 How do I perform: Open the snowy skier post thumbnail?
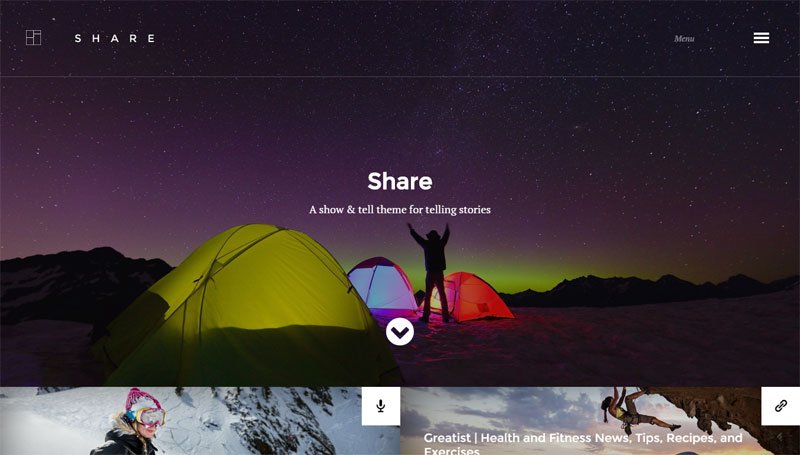tap(200, 421)
